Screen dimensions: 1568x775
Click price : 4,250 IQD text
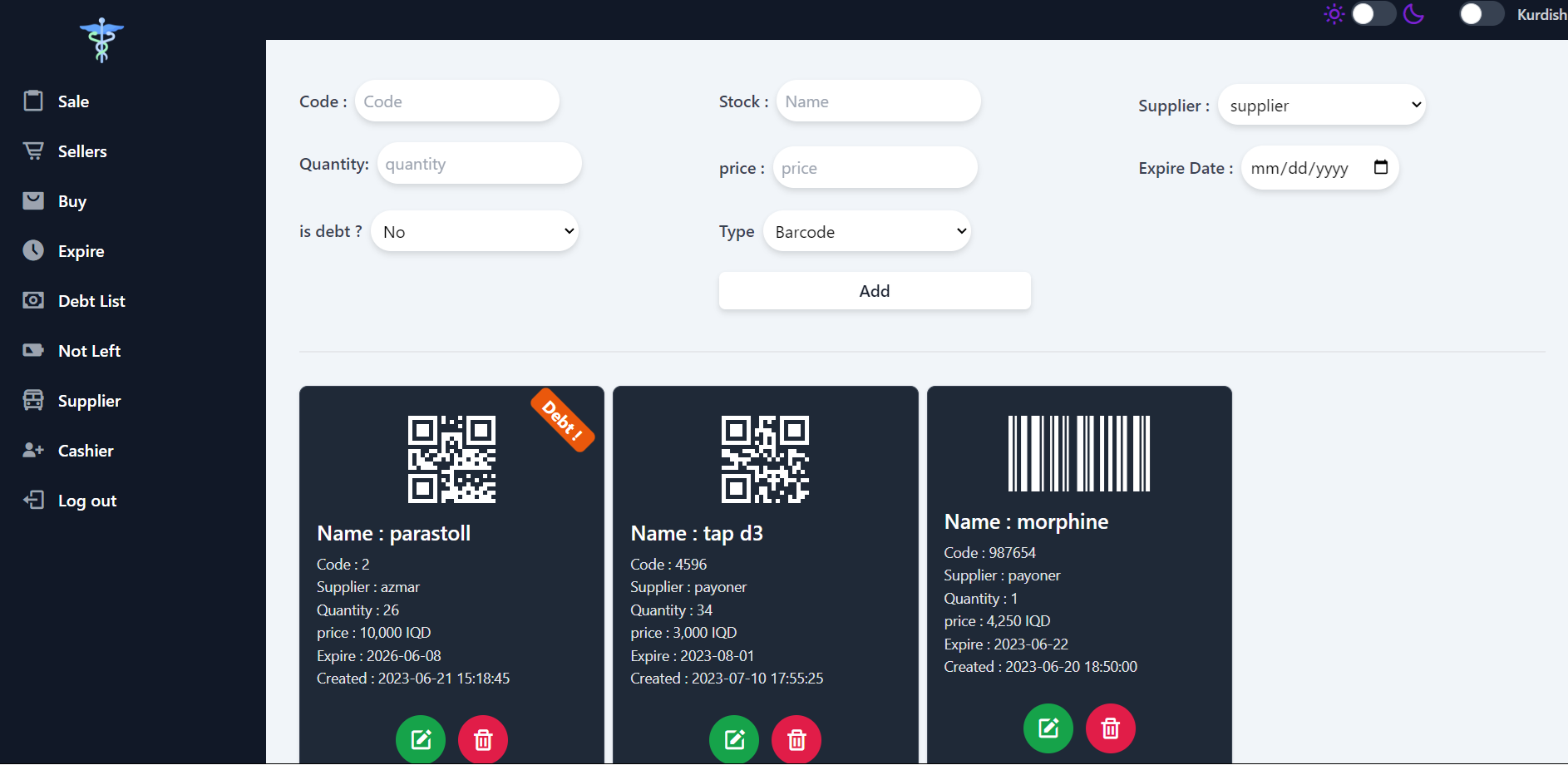click(x=998, y=621)
